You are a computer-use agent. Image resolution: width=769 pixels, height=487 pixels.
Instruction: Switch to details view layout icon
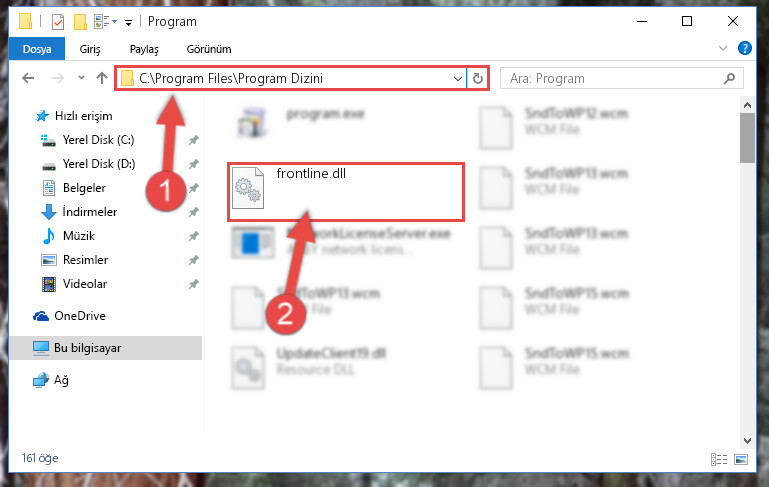pos(718,459)
